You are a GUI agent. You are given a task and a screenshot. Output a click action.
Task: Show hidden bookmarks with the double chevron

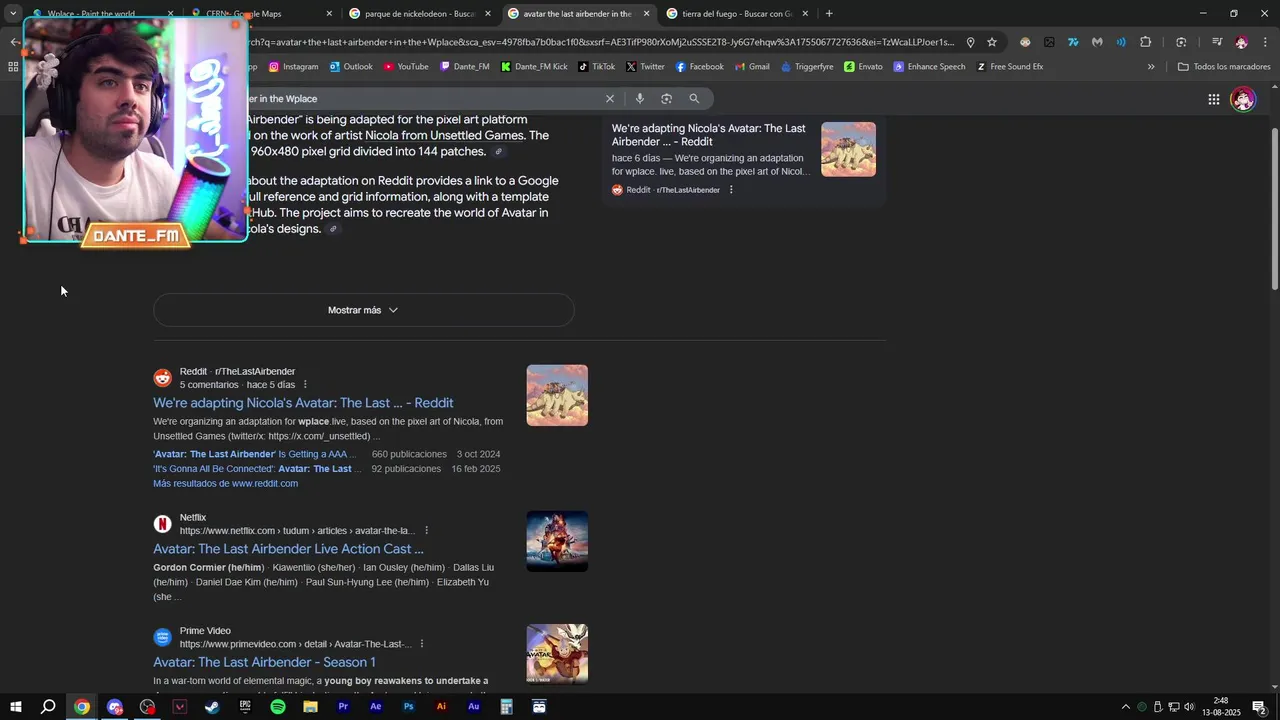click(x=1151, y=67)
